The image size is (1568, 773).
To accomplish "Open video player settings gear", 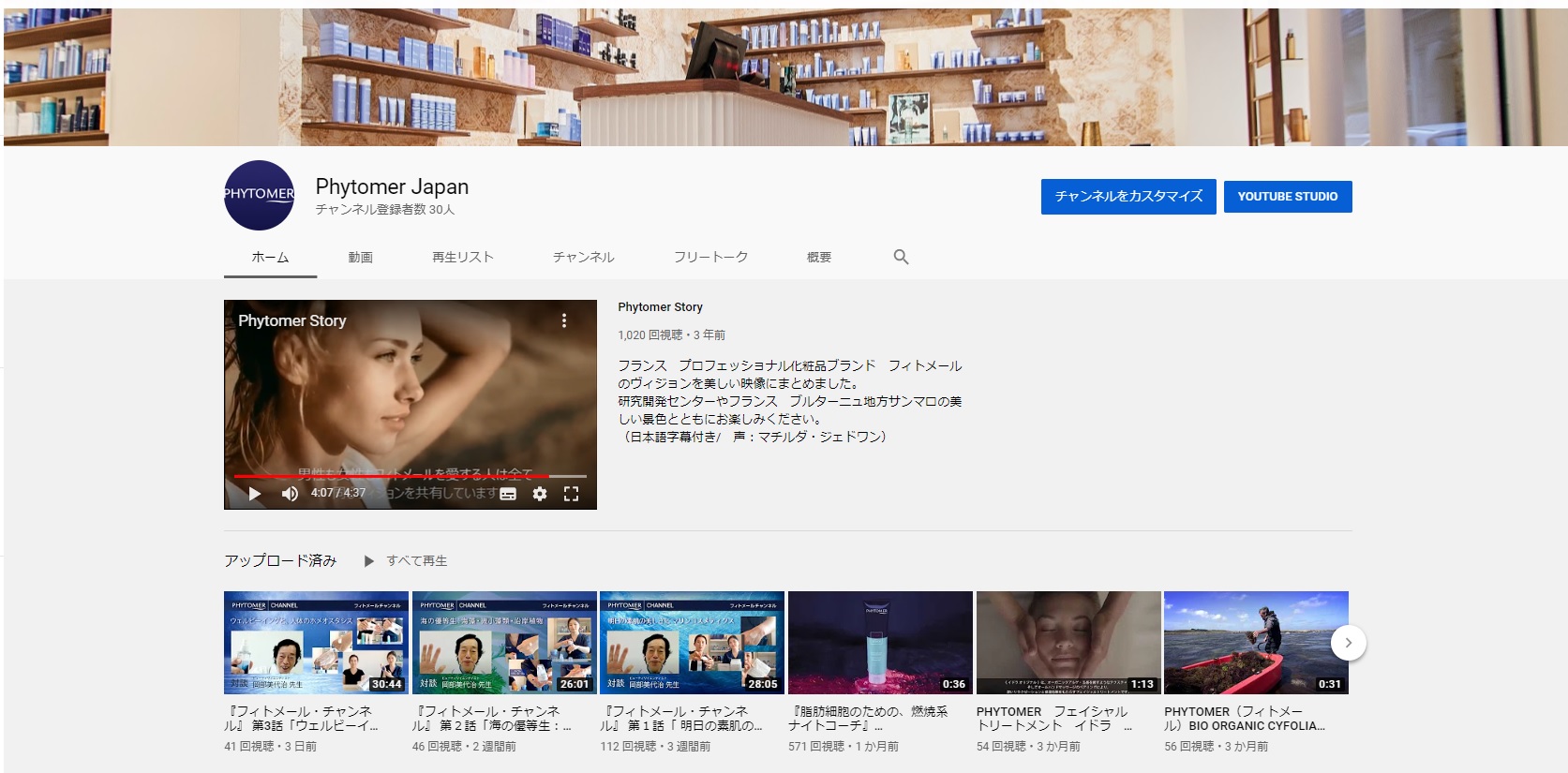I will pyautogui.click(x=540, y=494).
